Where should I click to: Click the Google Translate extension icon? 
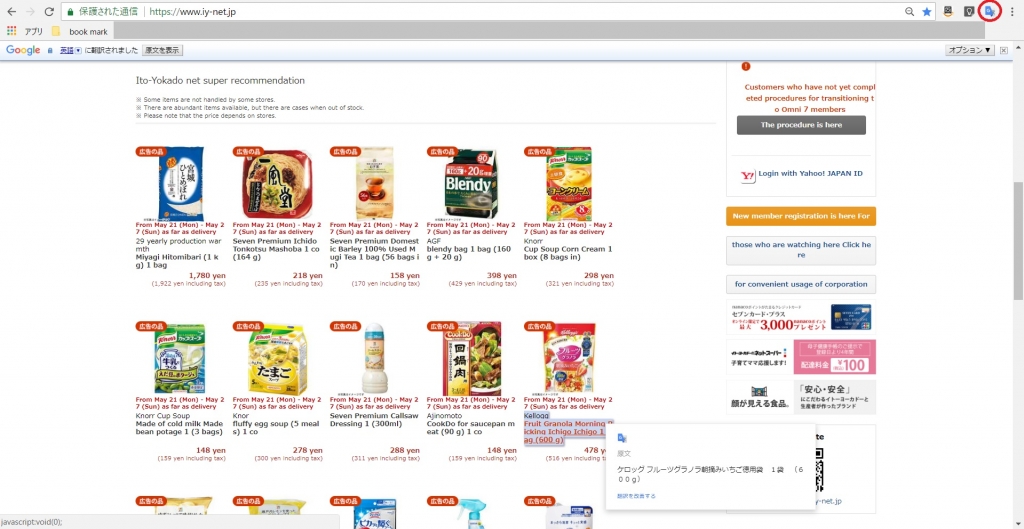[991, 11]
